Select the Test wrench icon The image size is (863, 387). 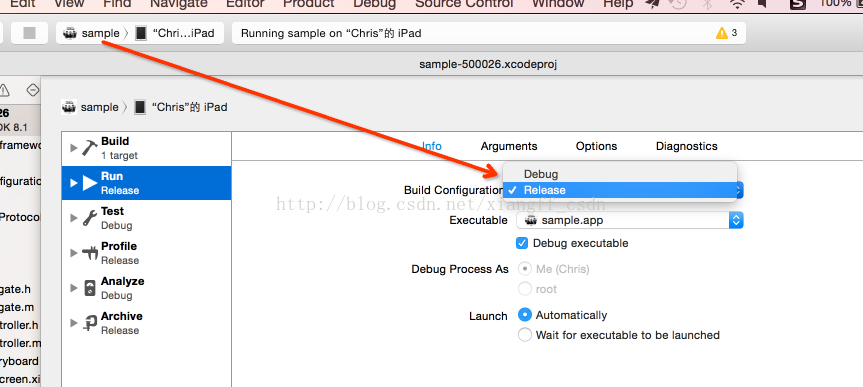[x=89, y=218]
